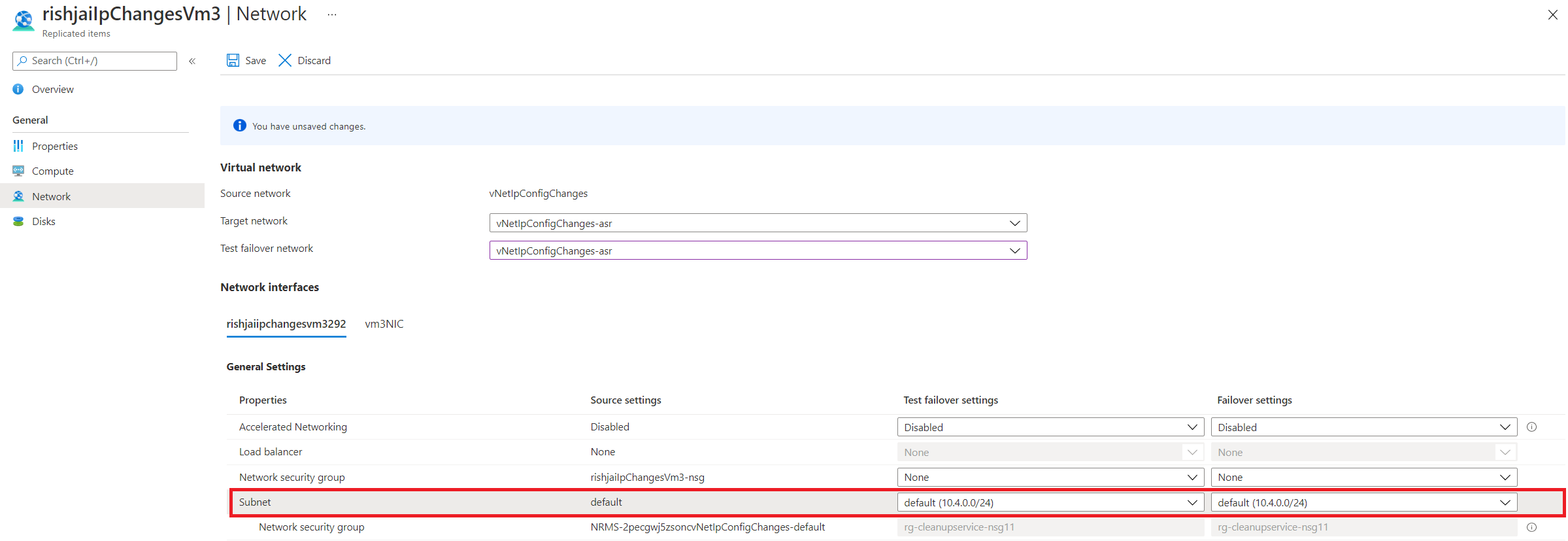Click the General Settings heading
This screenshot has width=1568, height=541.
coord(266,367)
